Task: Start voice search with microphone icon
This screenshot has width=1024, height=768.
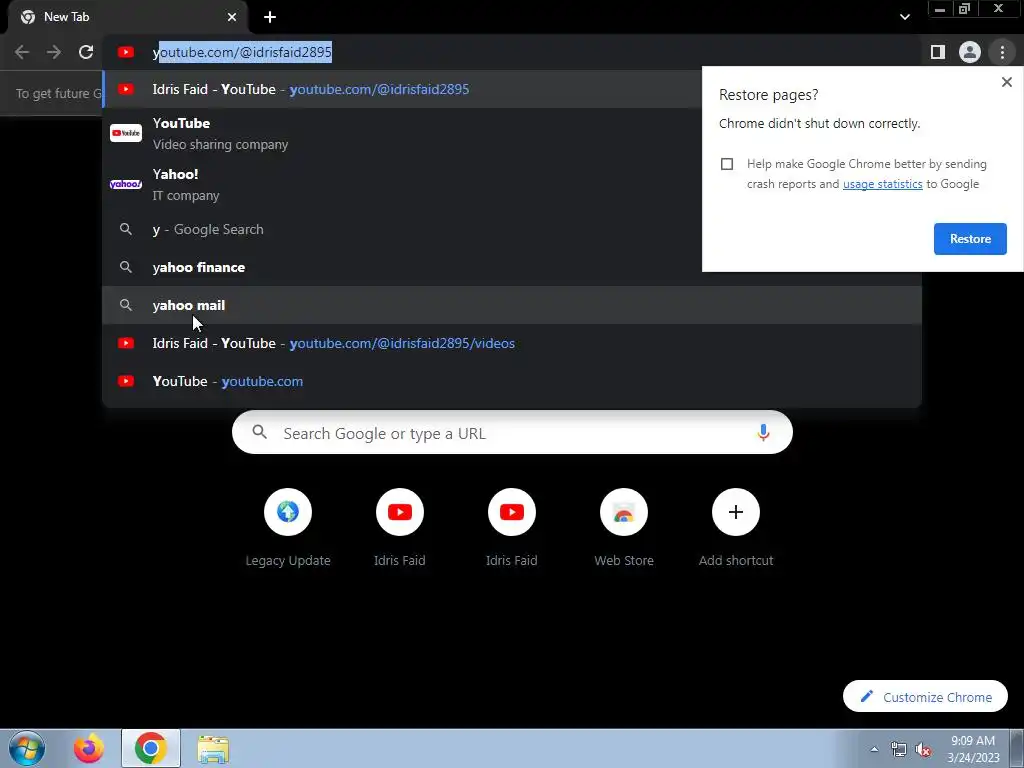Action: [x=763, y=432]
